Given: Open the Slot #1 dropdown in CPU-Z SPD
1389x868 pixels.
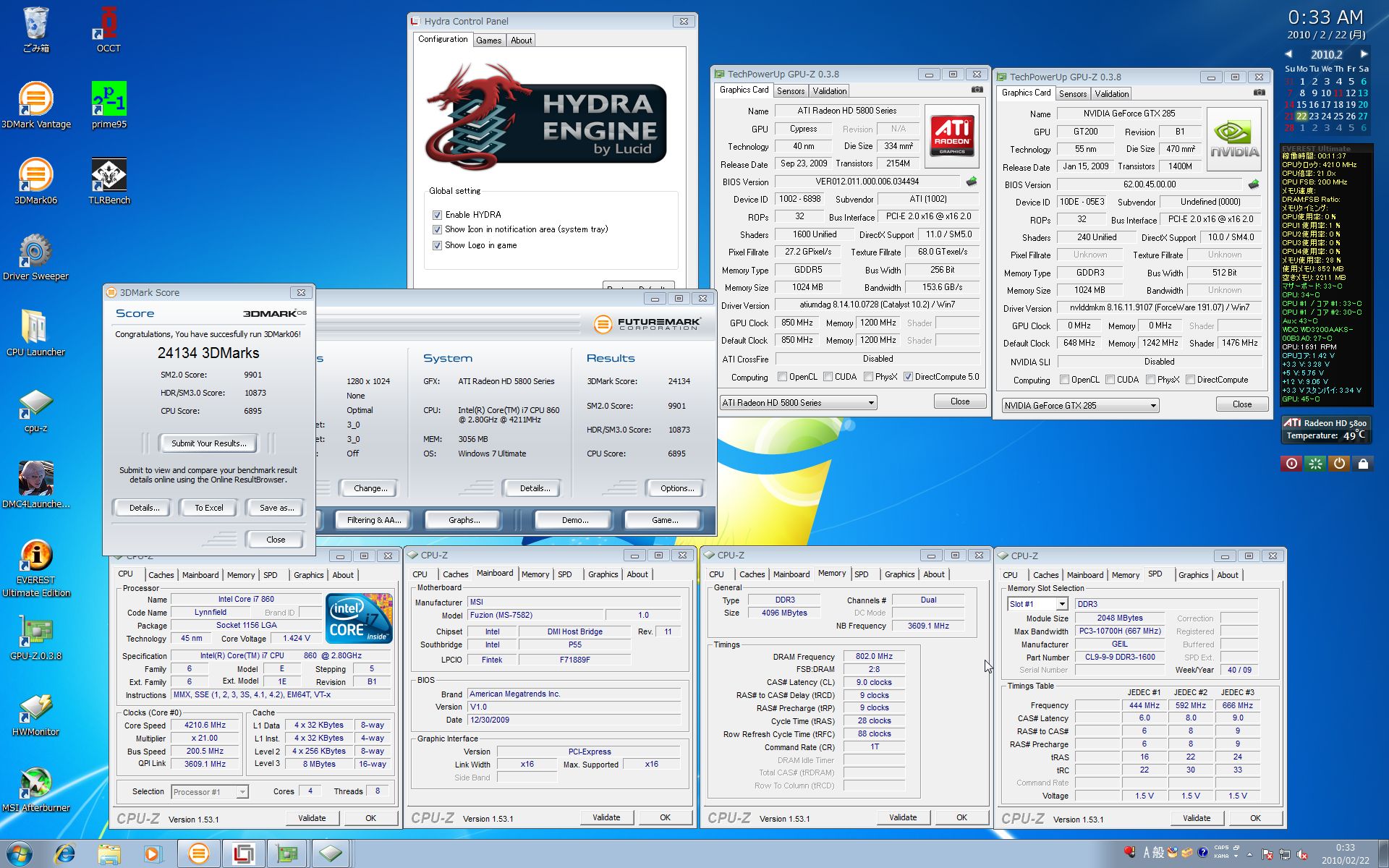Looking at the screenshot, I should click(1037, 604).
